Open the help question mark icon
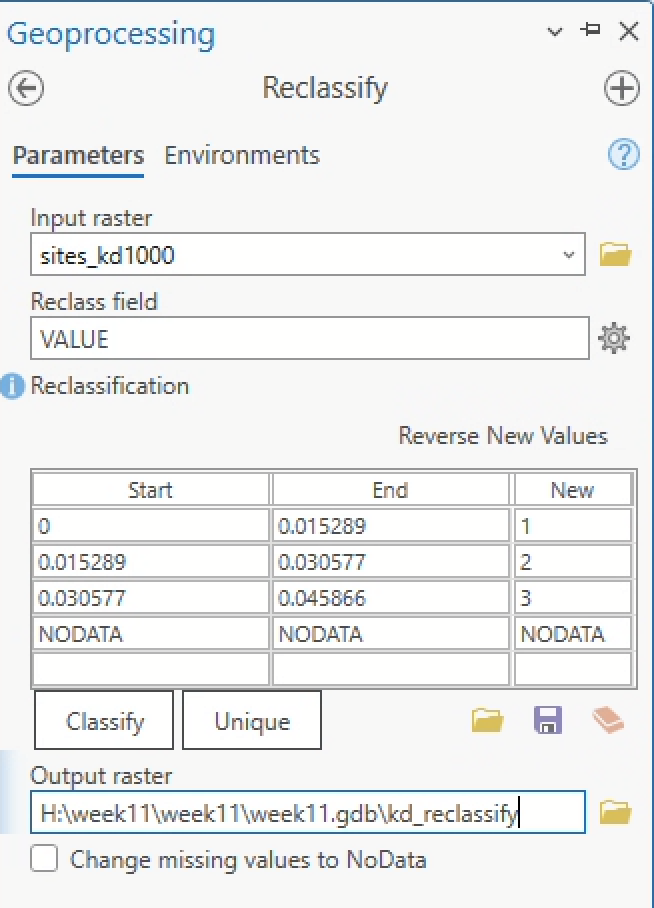 (623, 154)
